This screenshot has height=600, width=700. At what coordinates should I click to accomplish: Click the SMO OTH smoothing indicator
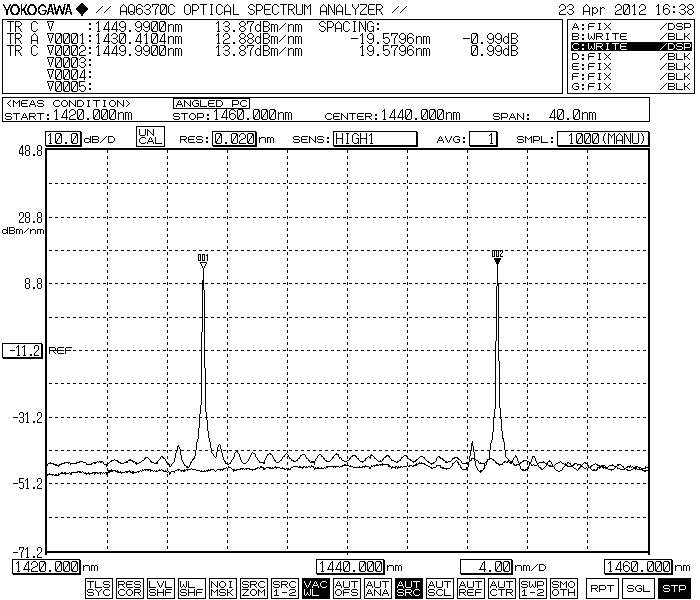563,588
